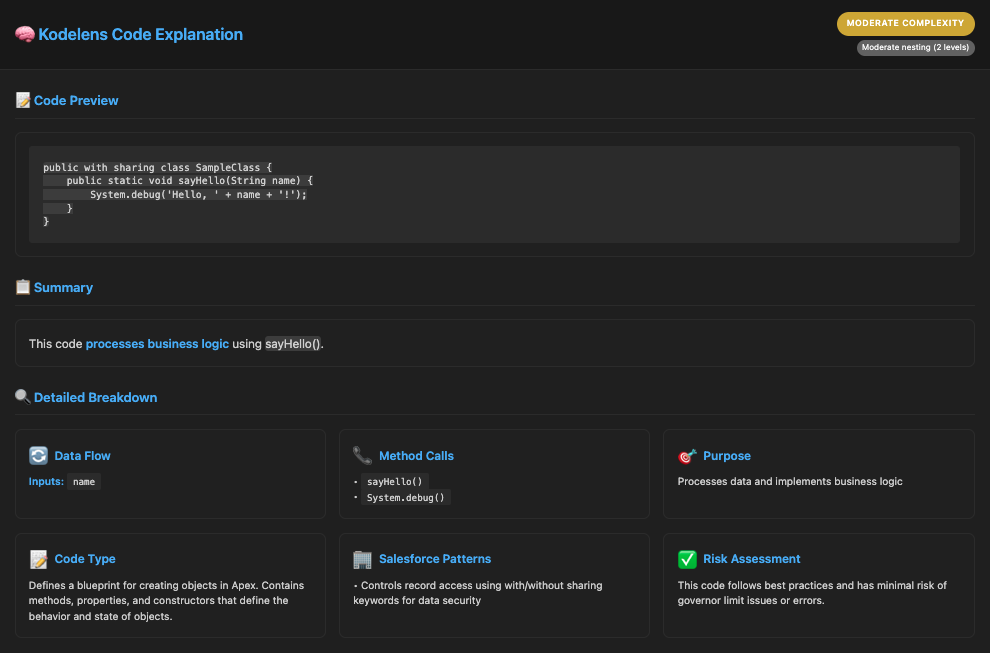Click the Risk Assessment heading text

(752, 559)
